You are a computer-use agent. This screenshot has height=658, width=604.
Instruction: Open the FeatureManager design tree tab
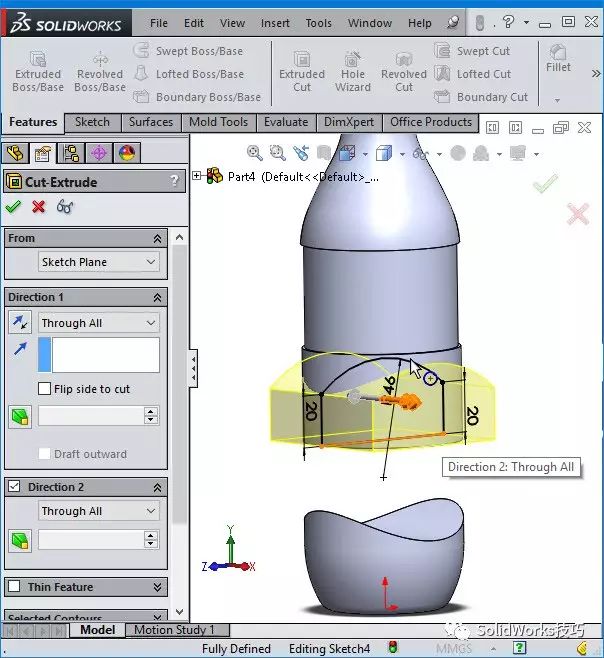tap(16, 153)
